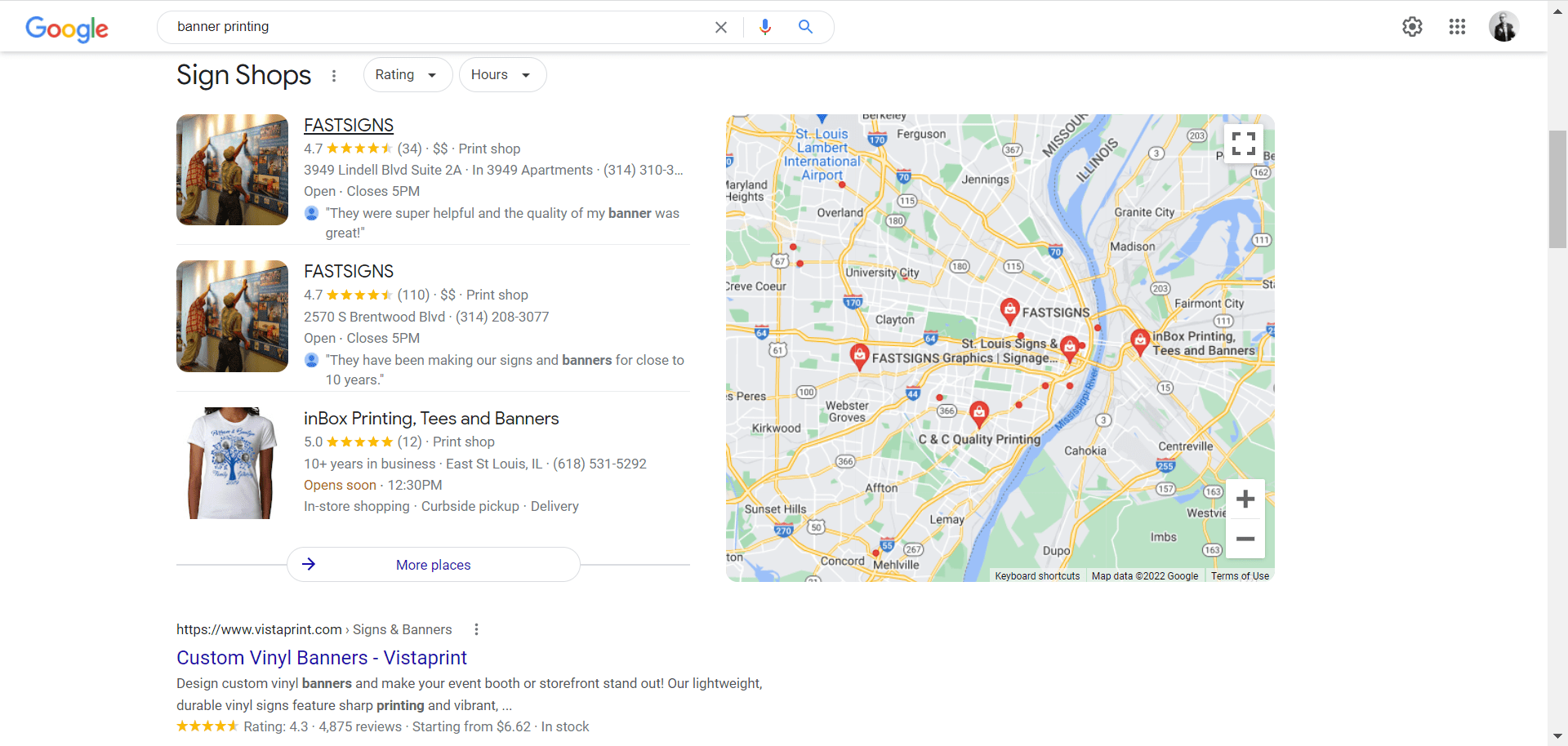Click second FASTSIGNS listing photo
The image size is (1568, 746).
(x=232, y=317)
